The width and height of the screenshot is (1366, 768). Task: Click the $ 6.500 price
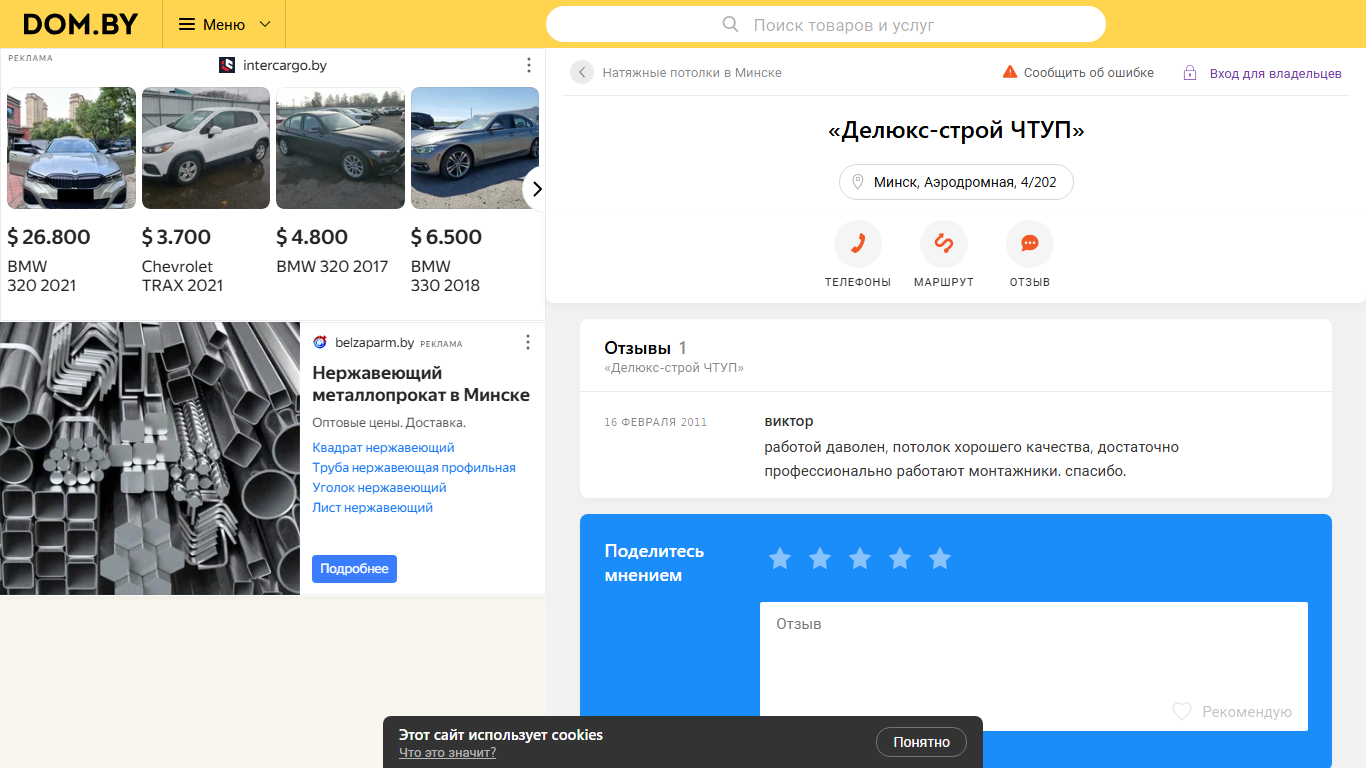pos(447,237)
